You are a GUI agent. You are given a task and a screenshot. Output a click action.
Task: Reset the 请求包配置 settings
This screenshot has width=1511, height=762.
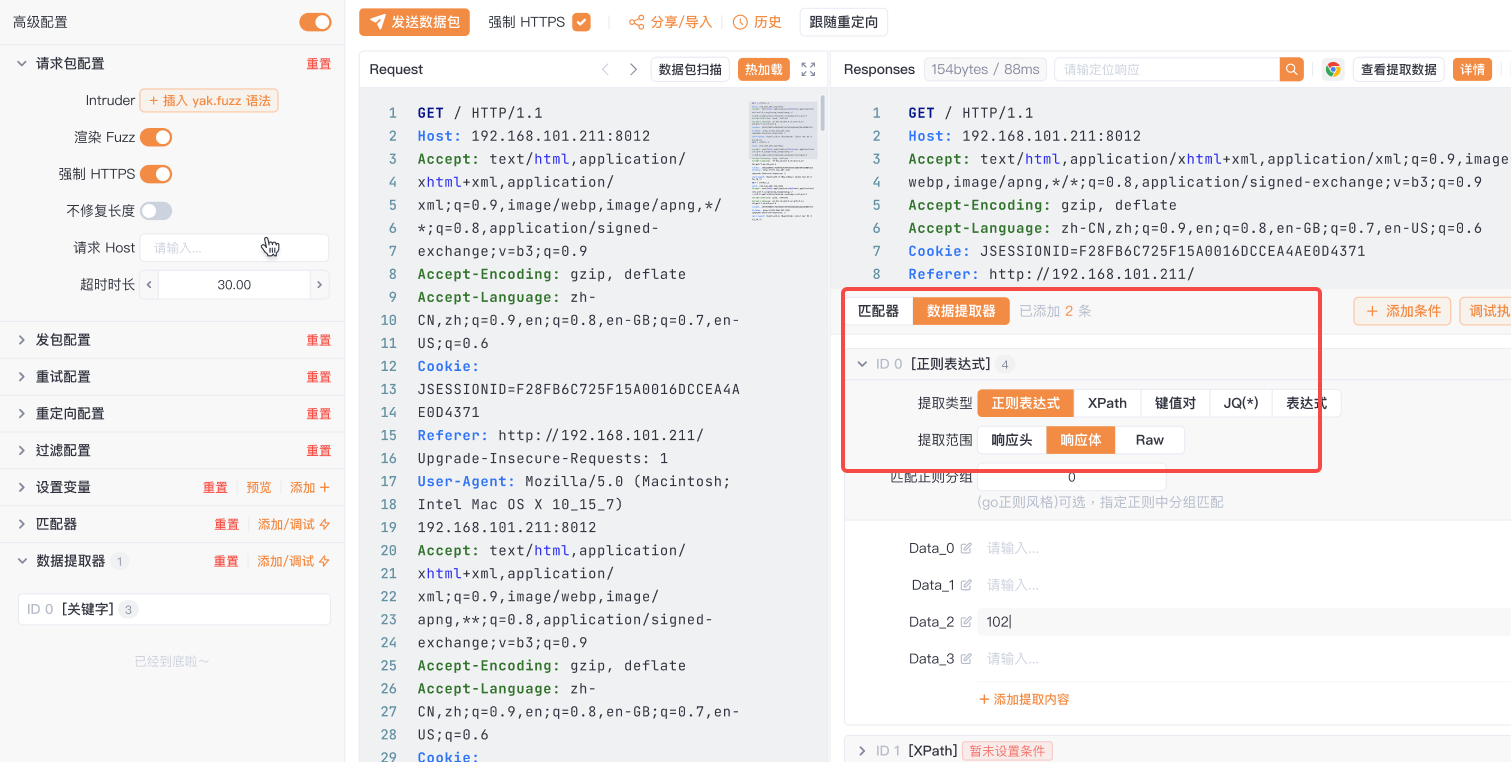coord(319,64)
